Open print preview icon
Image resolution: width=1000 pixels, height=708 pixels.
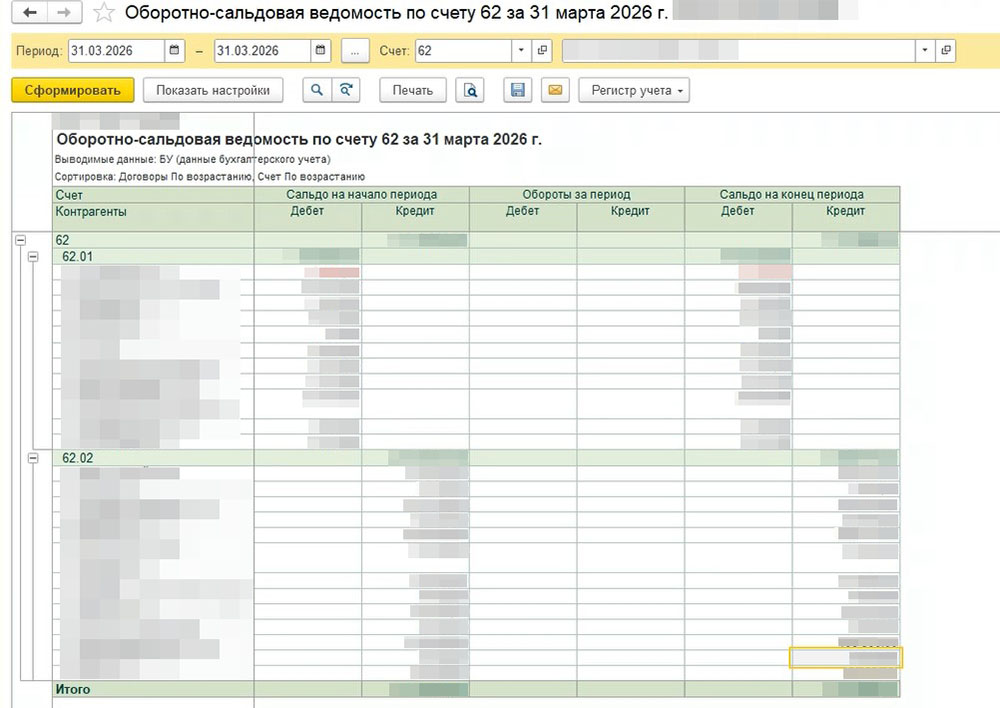(469, 90)
